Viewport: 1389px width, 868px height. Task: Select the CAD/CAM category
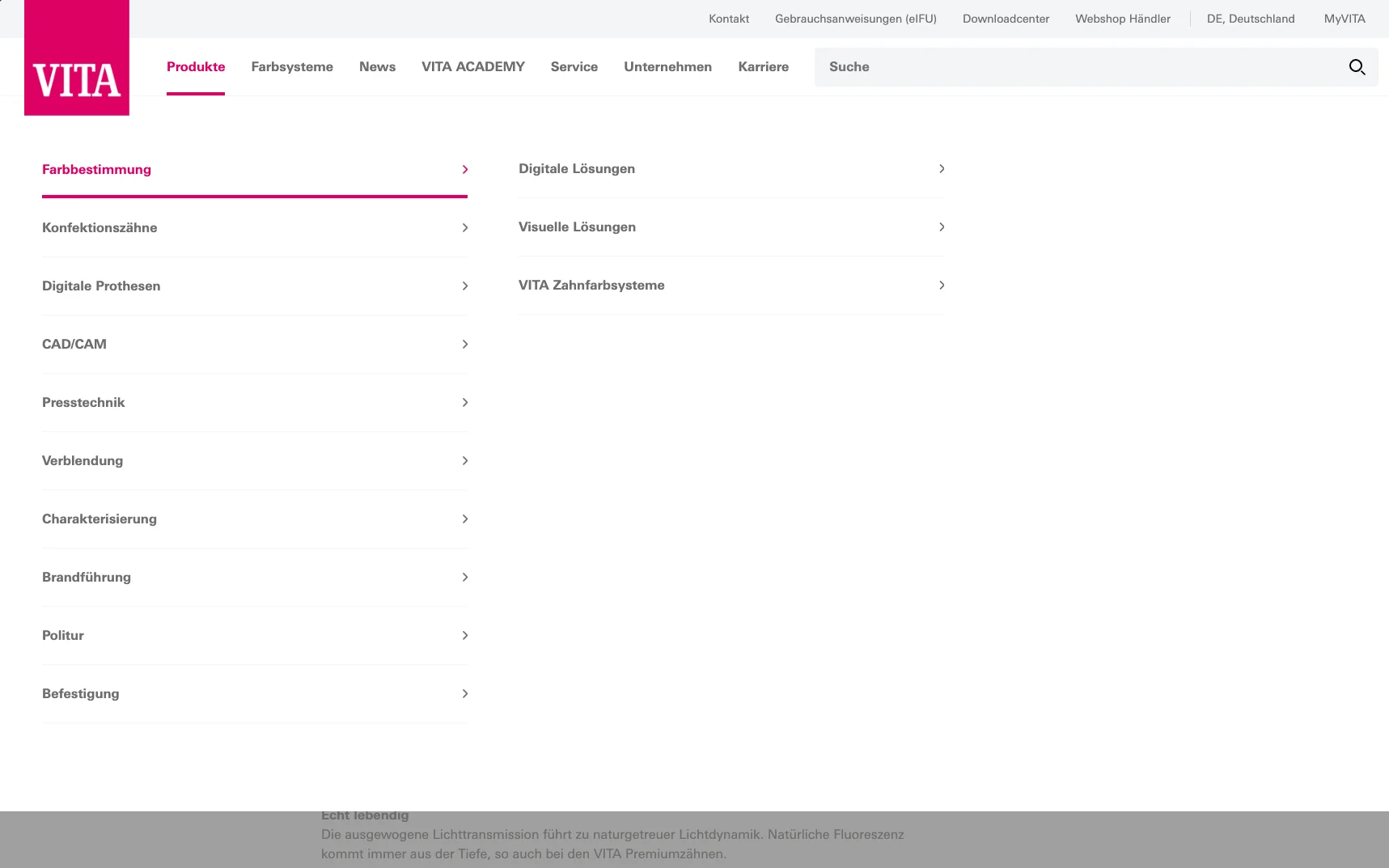[255, 345]
